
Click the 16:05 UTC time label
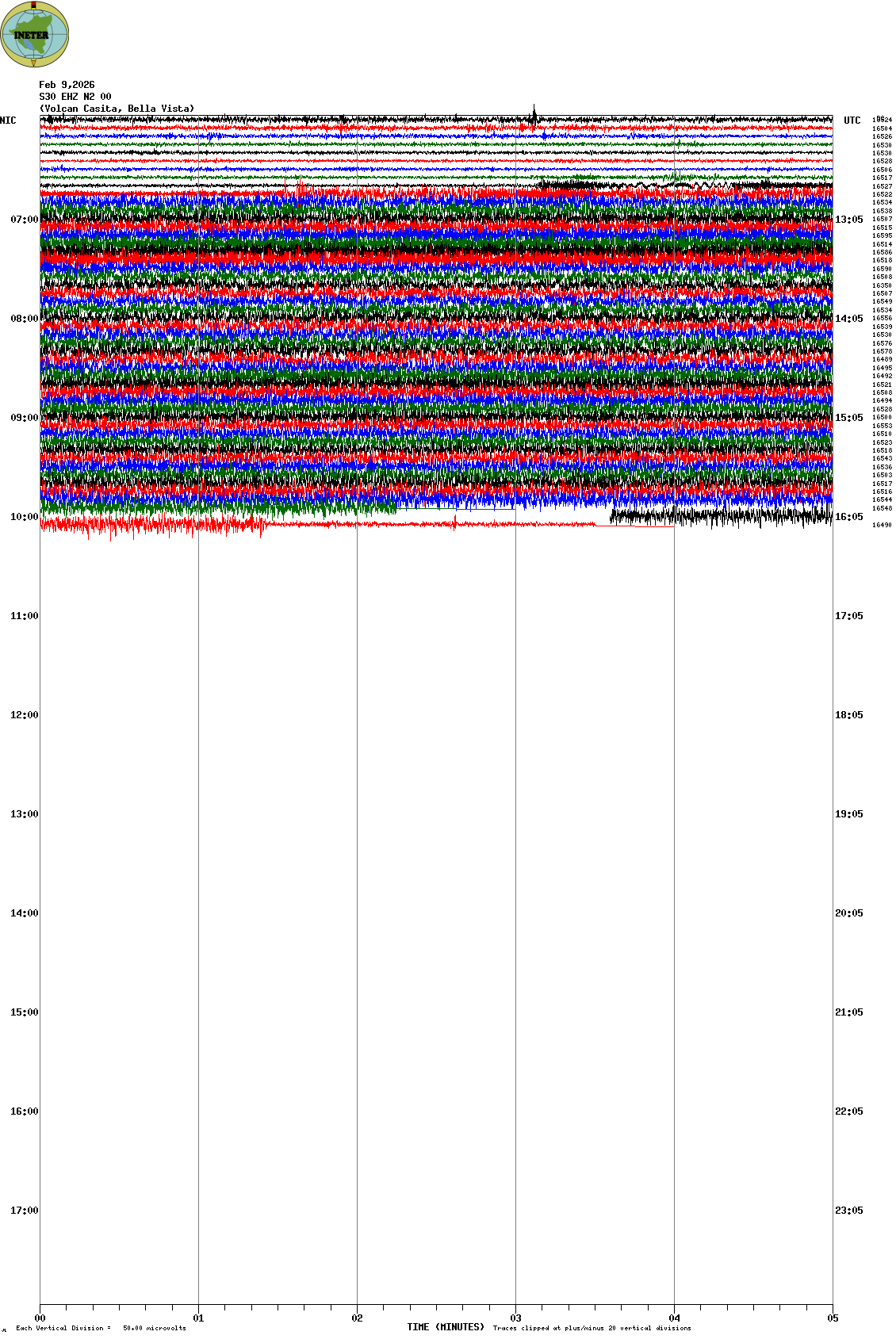click(848, 517)
